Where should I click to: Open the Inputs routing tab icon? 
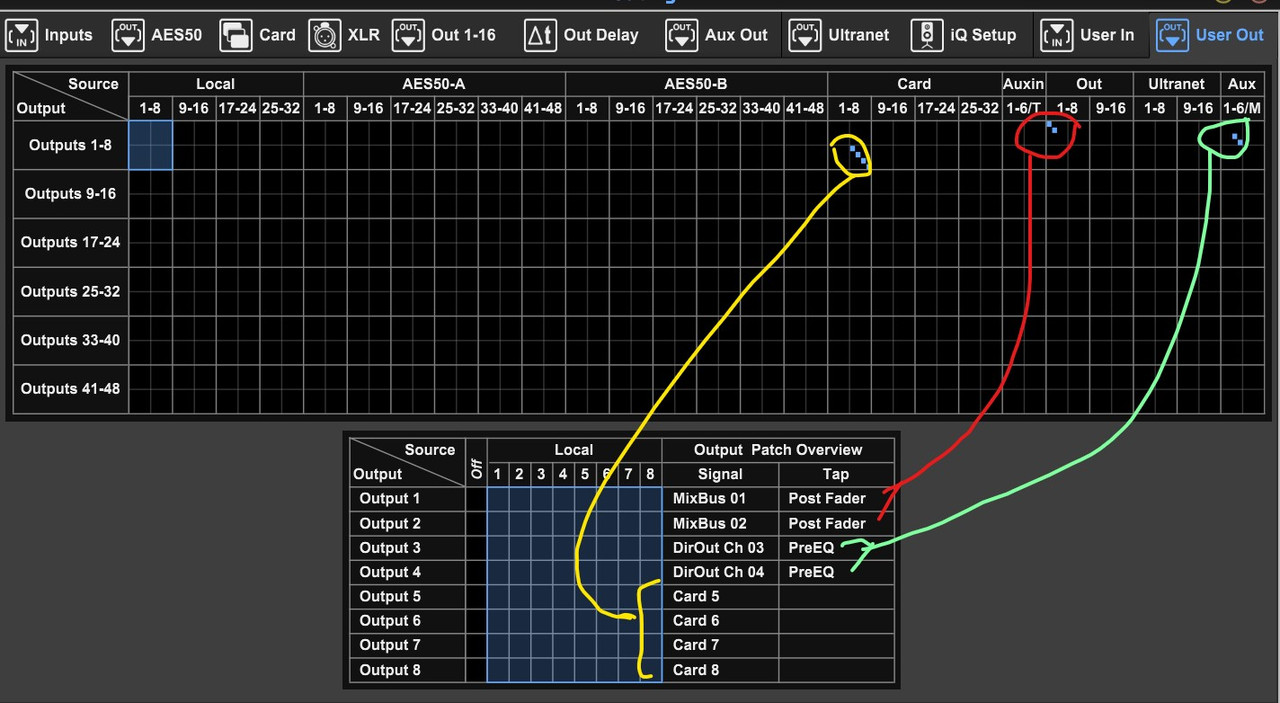22,35
